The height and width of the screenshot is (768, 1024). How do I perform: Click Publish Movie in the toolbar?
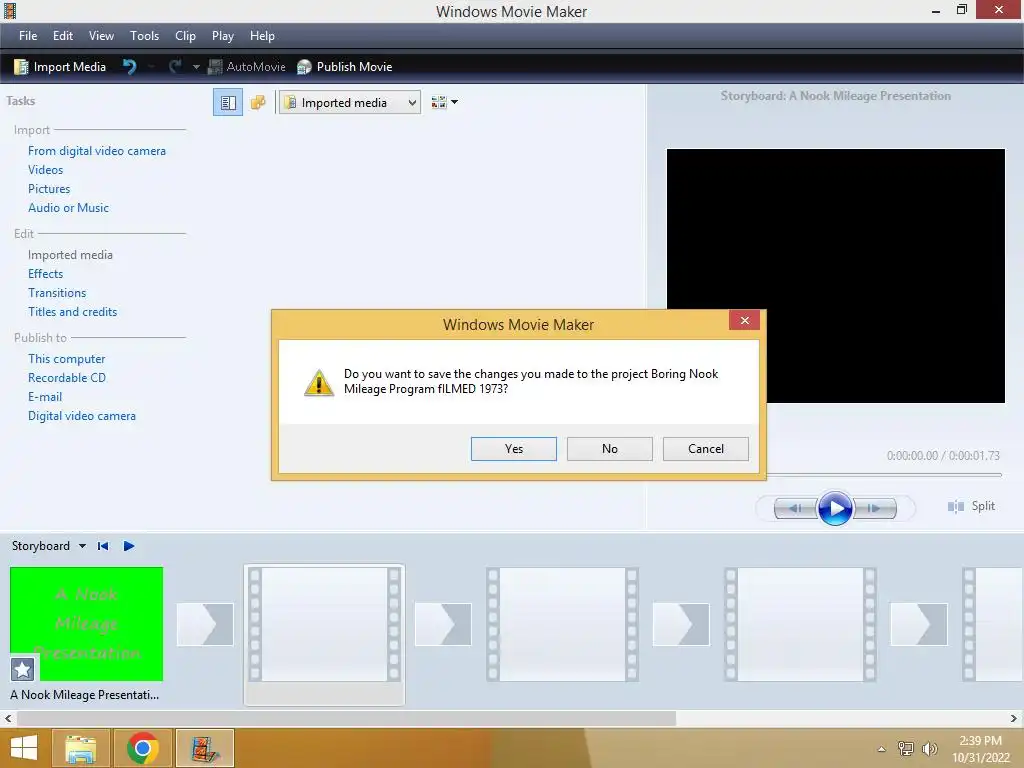pos(345,67)
